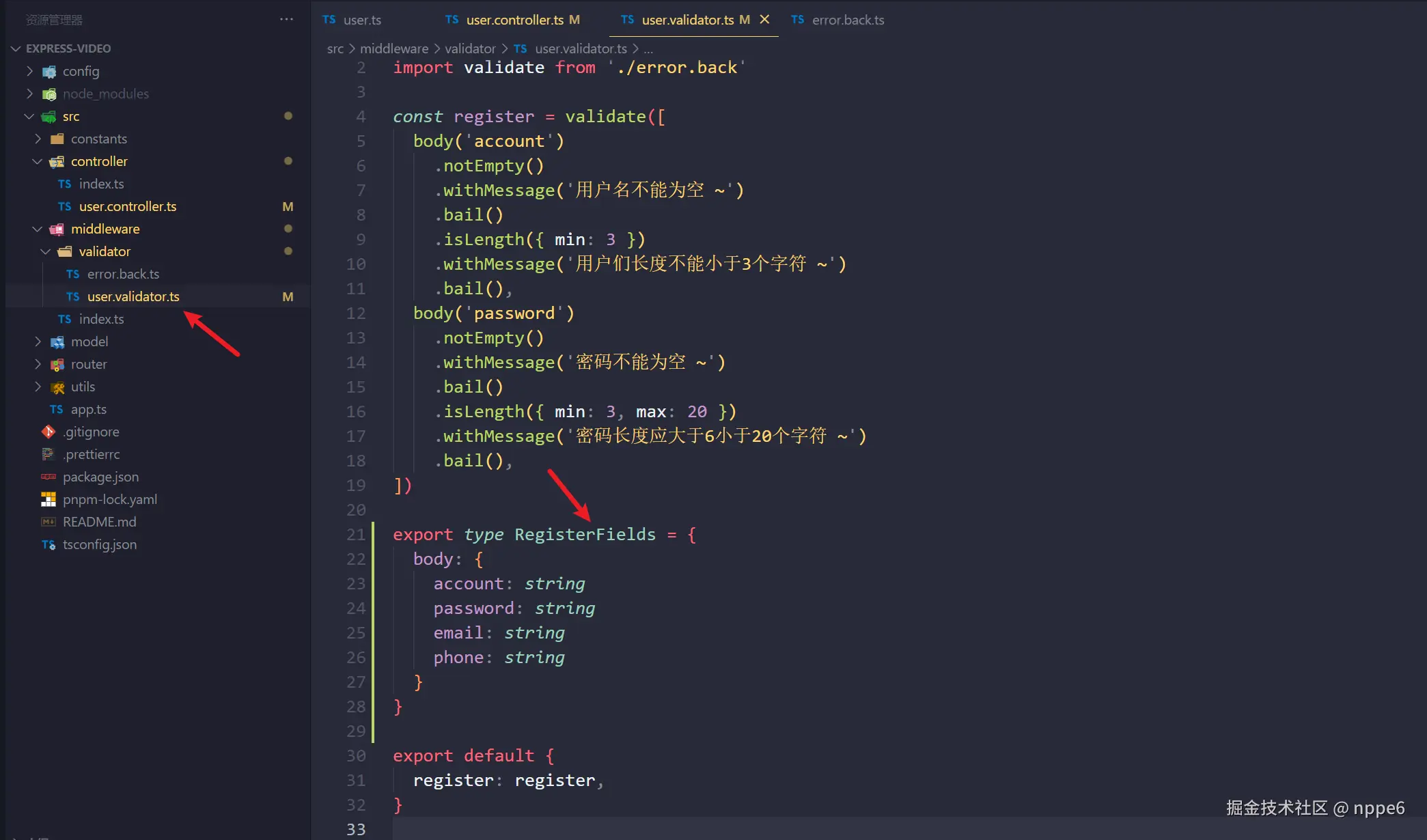This screenshot has width=1427, height=840.
Task: Close the user.validator.ts tab
Action: [x=764, y=19]
